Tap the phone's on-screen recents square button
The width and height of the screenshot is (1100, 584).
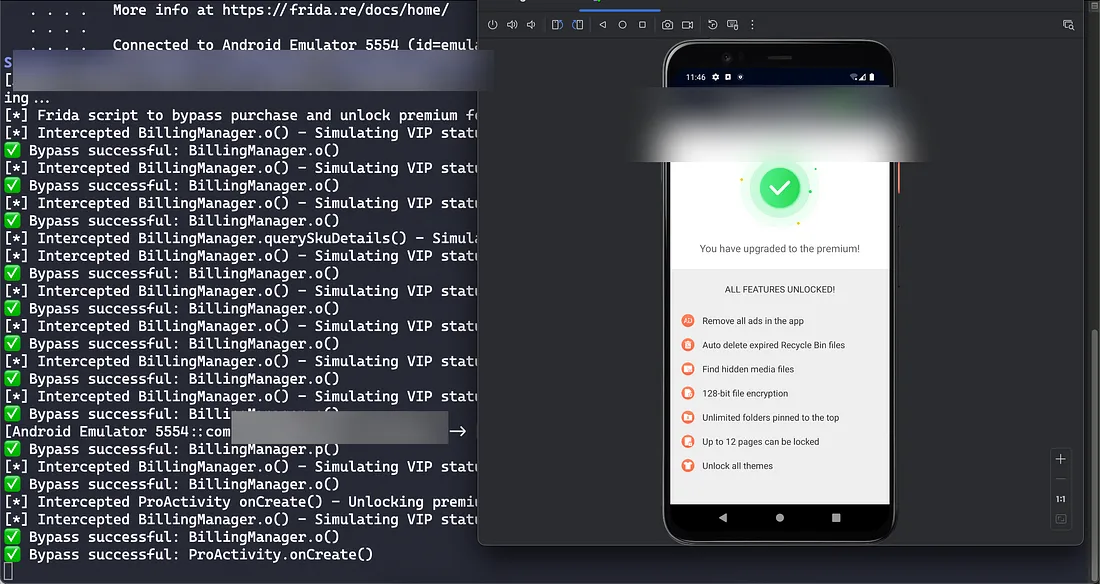pyautogui.click(x=836, y=518)
